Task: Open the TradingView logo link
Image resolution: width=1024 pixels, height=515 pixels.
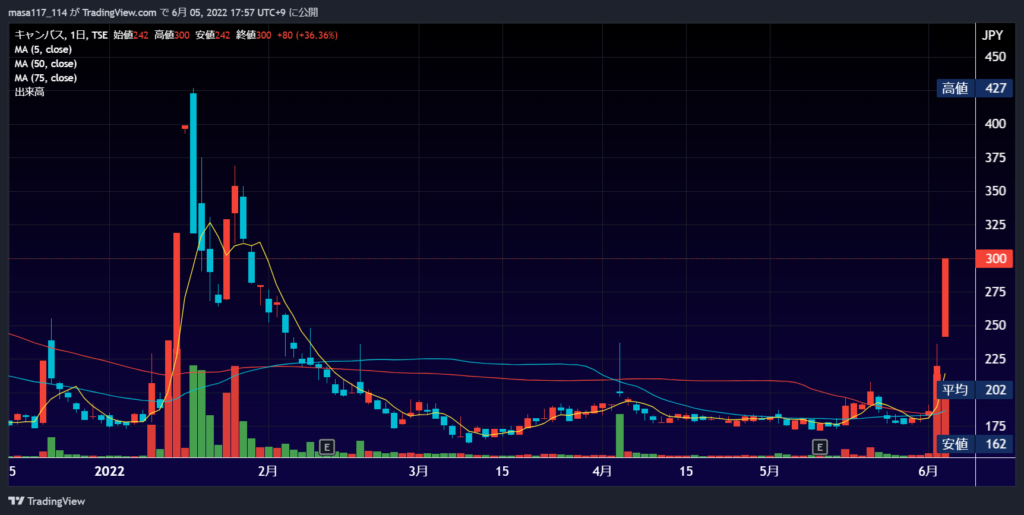Action: coord(47,501)
